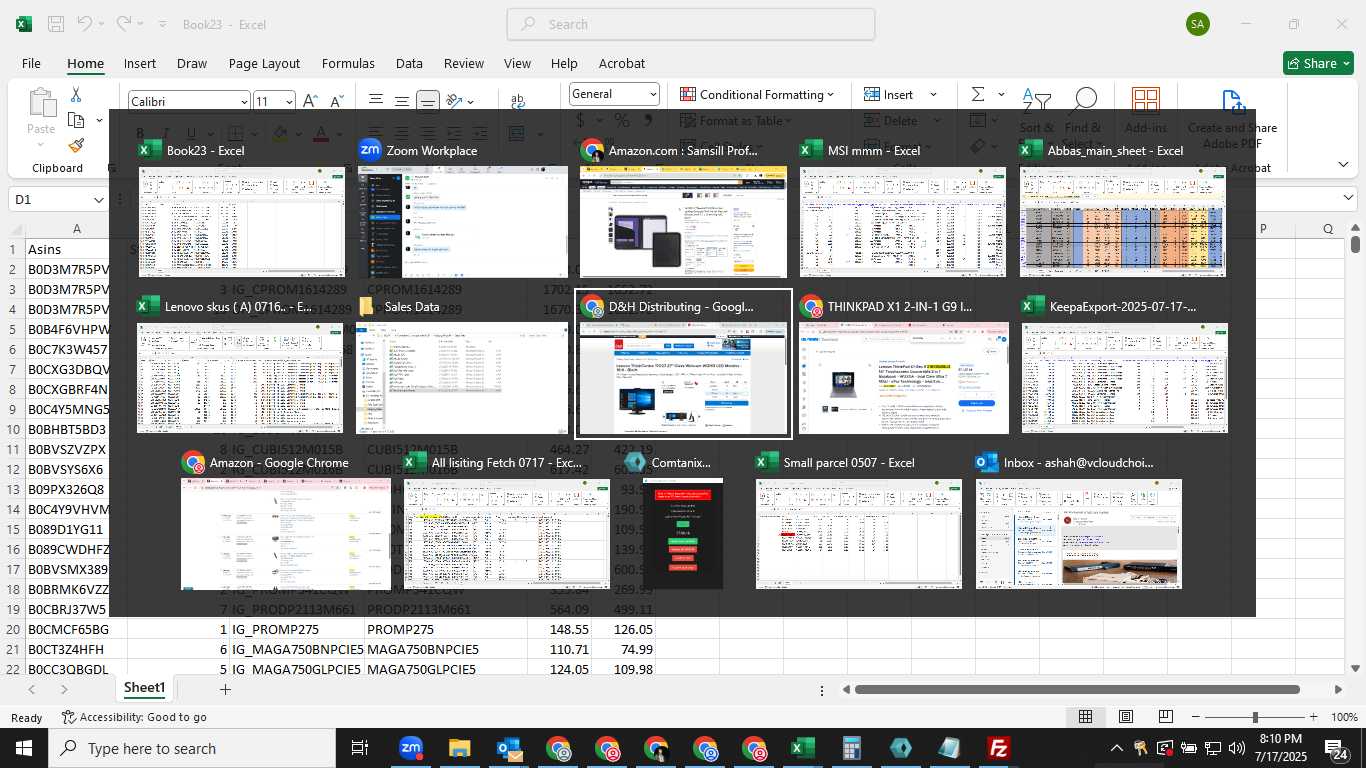The width and height of the screenshot is (1366, 768).
Task: Open Calculator from the taskbar
Action: (x=852, y=748)
